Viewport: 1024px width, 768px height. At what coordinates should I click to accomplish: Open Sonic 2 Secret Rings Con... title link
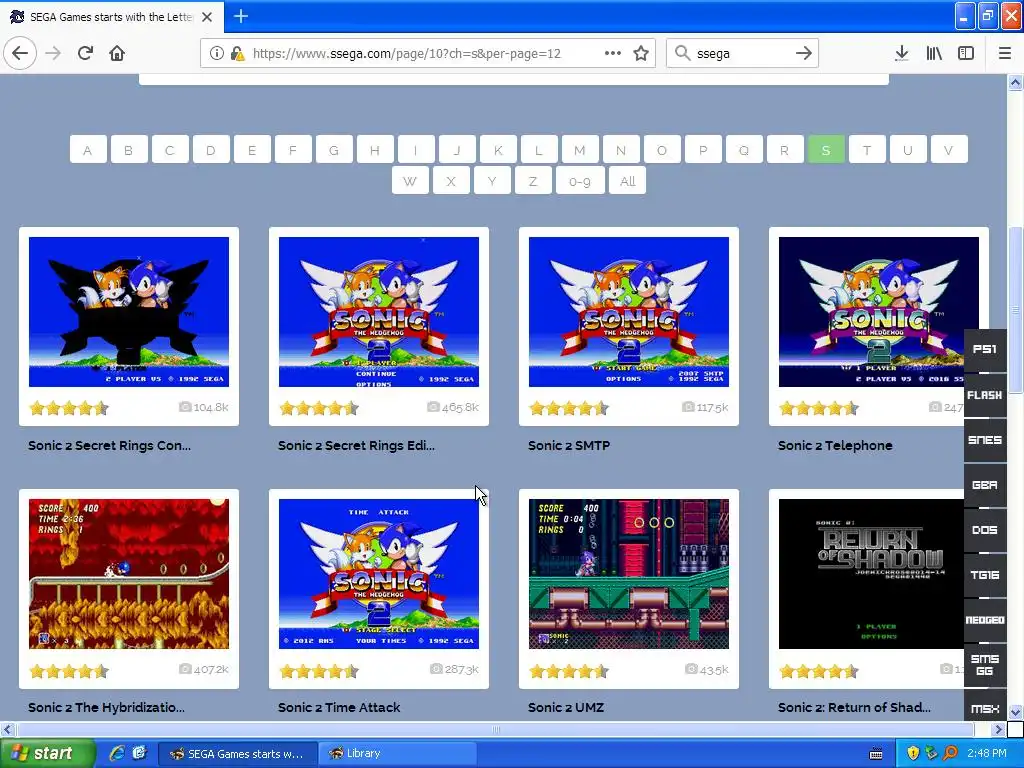pyautogui.click(x=109, y=445)
